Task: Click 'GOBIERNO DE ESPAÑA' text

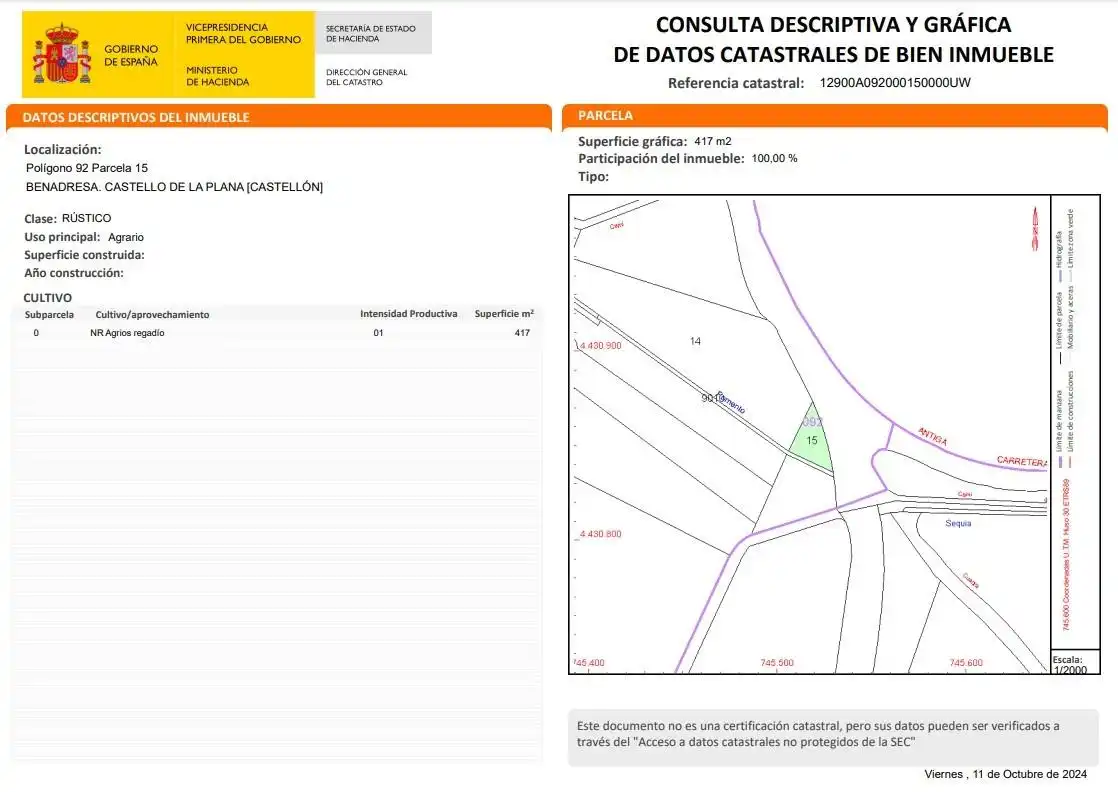Action: tap(131, 56)
